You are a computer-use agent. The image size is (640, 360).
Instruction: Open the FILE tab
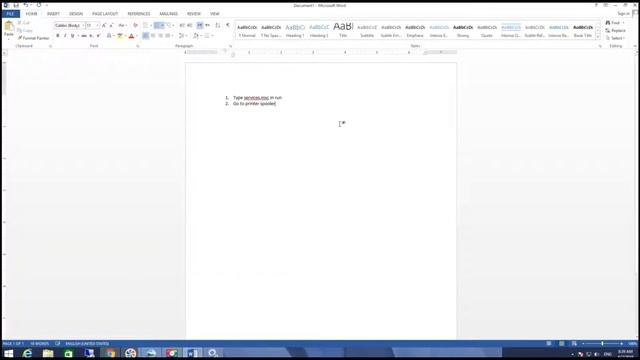(10, 14)
